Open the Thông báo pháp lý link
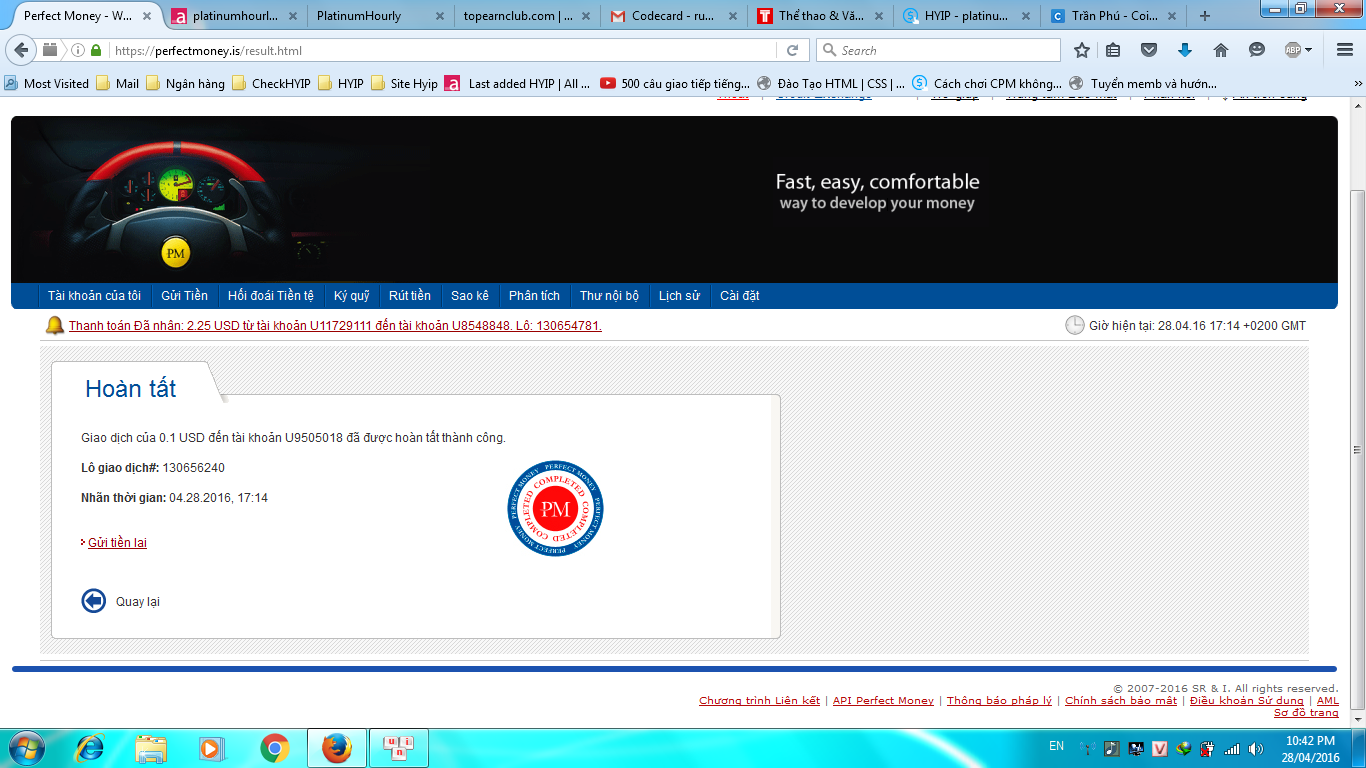 (999, 701)
